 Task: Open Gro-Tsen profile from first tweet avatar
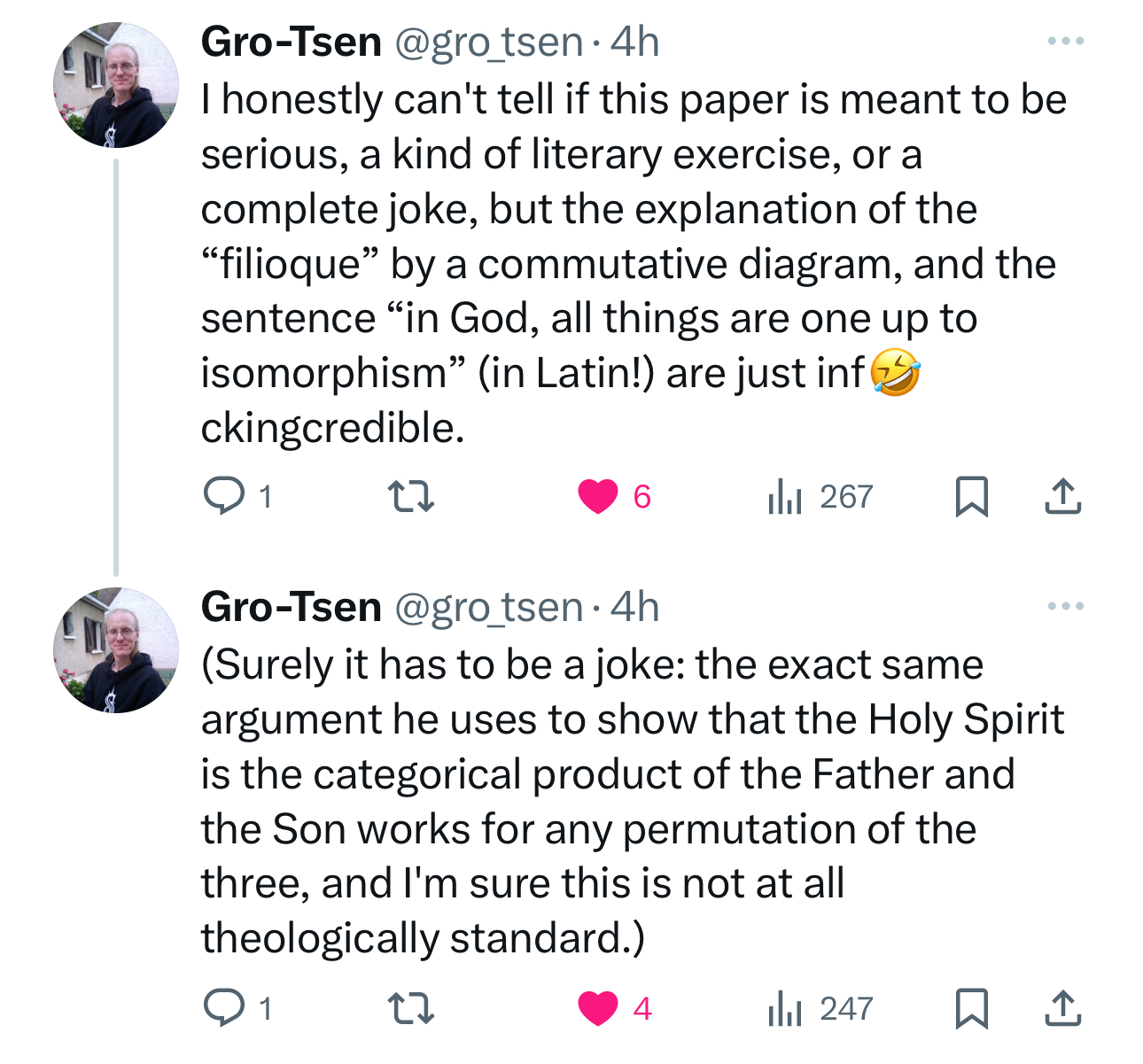tap(116, 85)
